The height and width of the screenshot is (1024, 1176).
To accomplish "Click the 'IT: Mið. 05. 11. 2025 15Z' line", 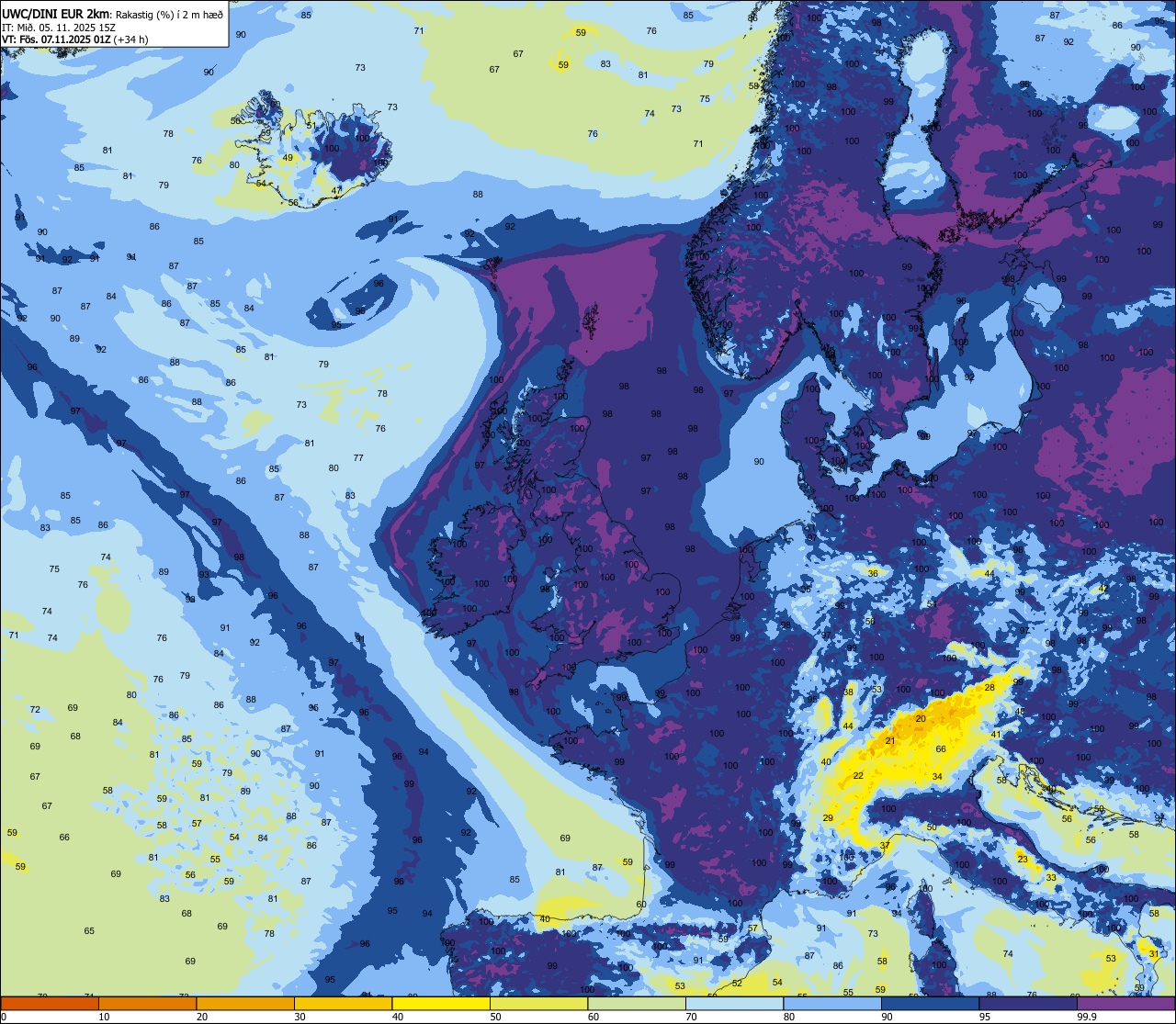I will coord(61,27).
